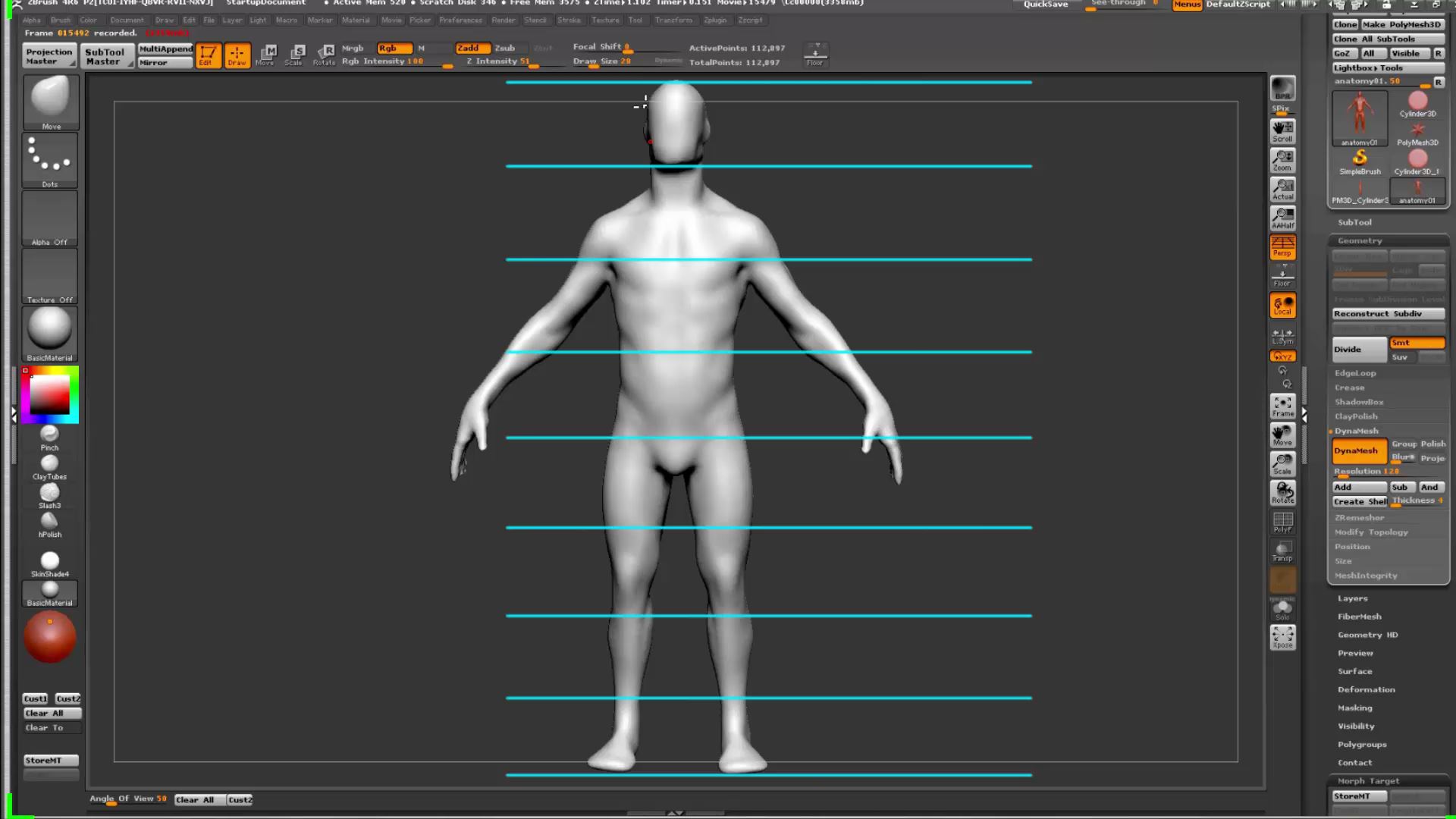
Task: Activate the Draw mode icon
Action: (x=237, y=55)
